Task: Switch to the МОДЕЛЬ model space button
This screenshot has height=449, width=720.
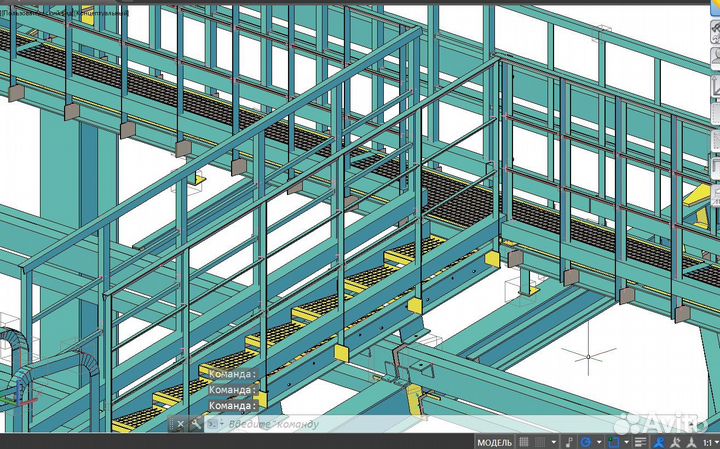Action: tap(494, 442)
